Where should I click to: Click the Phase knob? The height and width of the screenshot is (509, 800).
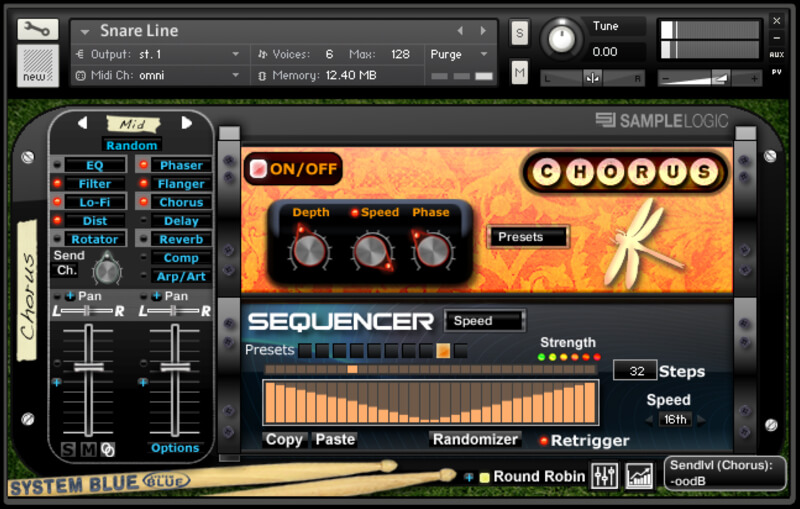click(x=433, y=251)
